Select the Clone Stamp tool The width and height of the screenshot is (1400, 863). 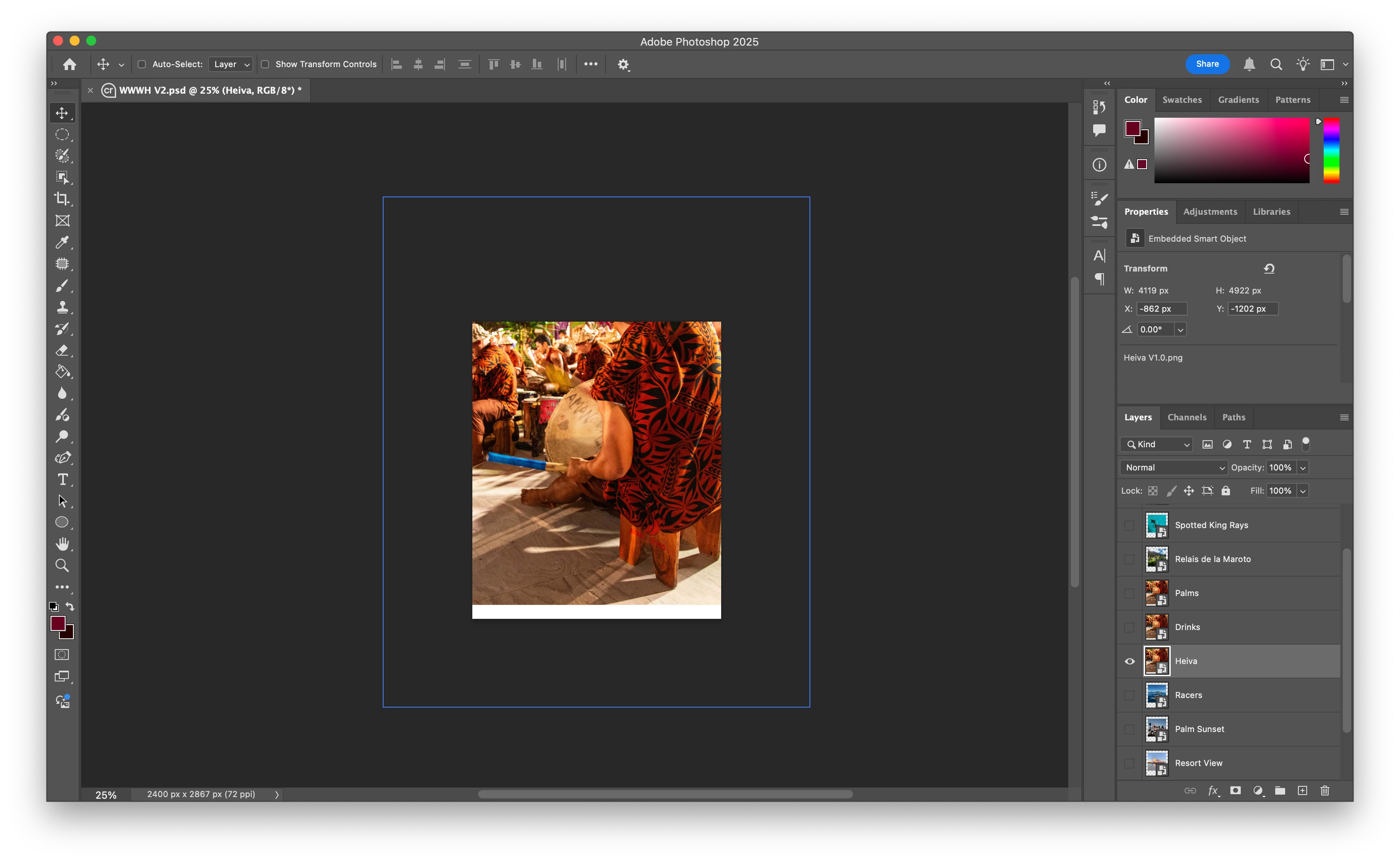(x=62, y=307)
